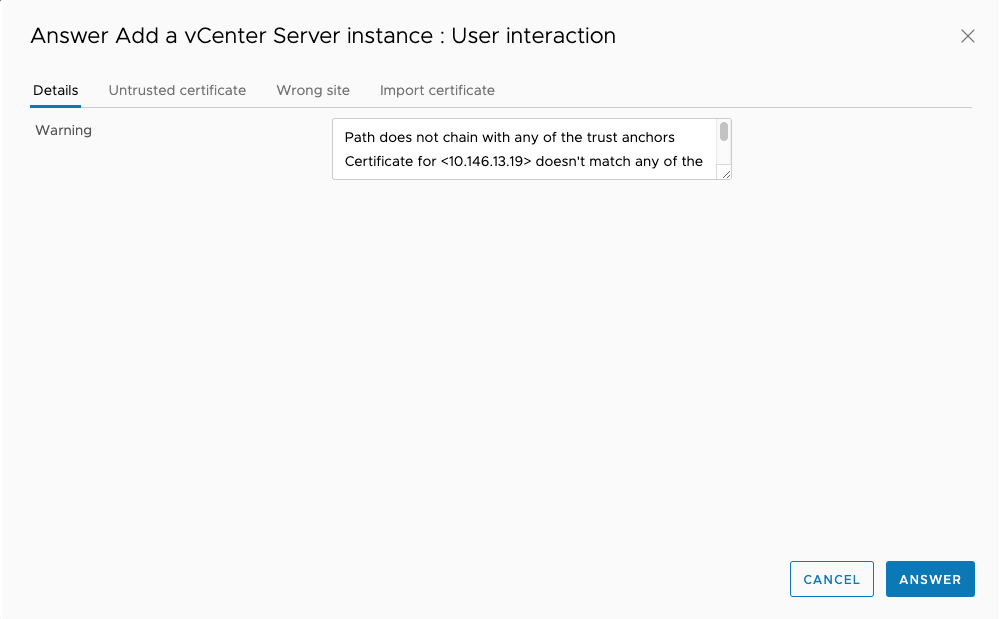
Task: Open the Wrong site tab
Action: pyautogui.click(x=313, y=91)
